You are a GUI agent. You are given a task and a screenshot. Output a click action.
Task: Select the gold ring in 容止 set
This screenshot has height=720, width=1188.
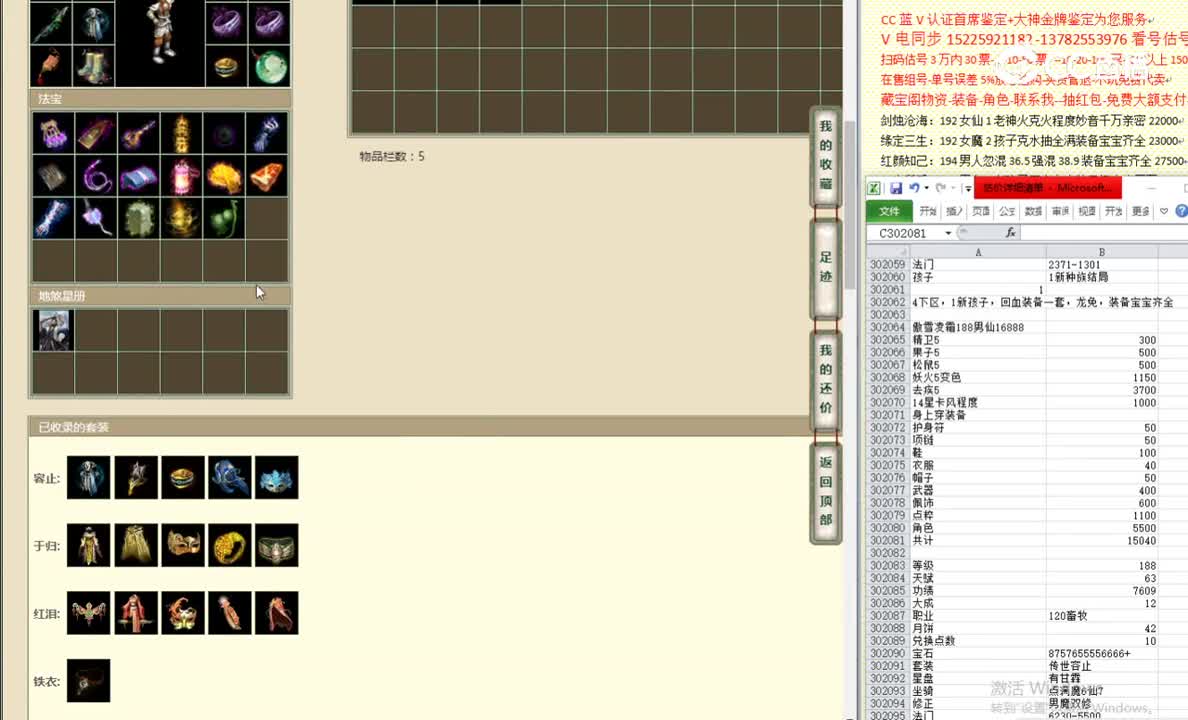point(183,477)
